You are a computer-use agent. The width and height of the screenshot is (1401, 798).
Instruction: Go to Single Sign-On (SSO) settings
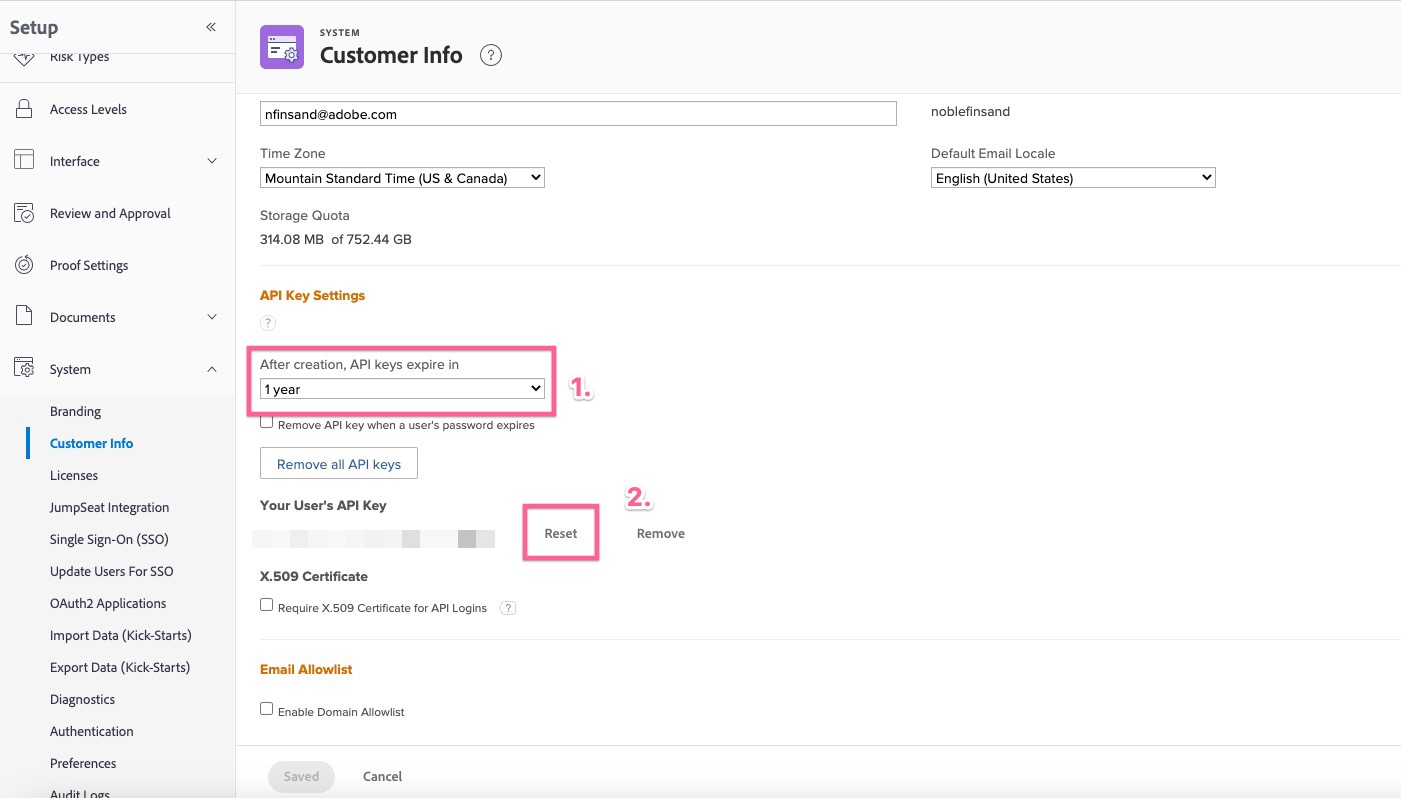tap(109, 539)
